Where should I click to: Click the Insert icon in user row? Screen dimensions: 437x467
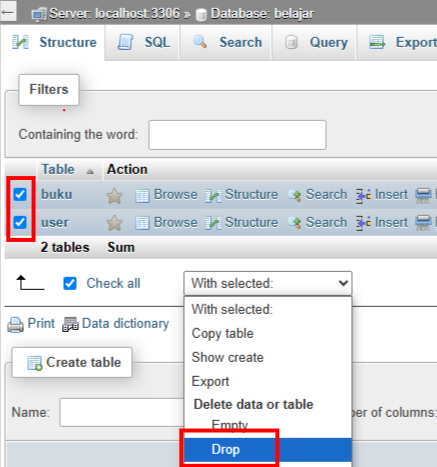(364, 223)
